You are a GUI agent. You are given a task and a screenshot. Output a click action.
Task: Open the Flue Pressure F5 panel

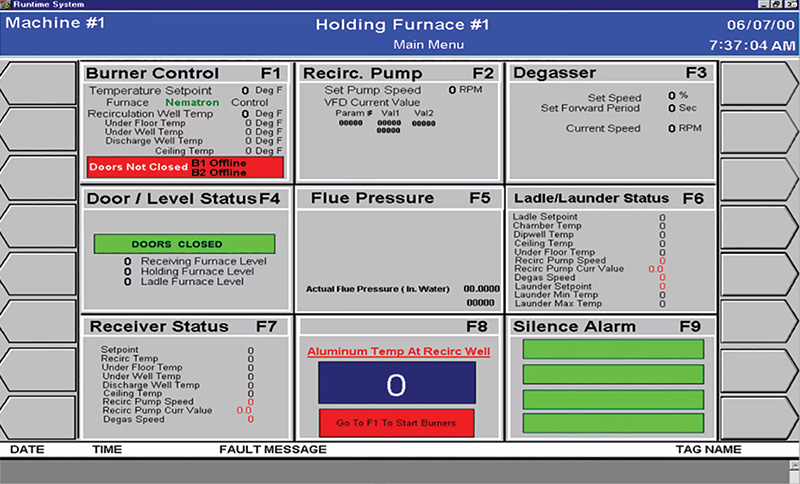click(x=398, y=198)
